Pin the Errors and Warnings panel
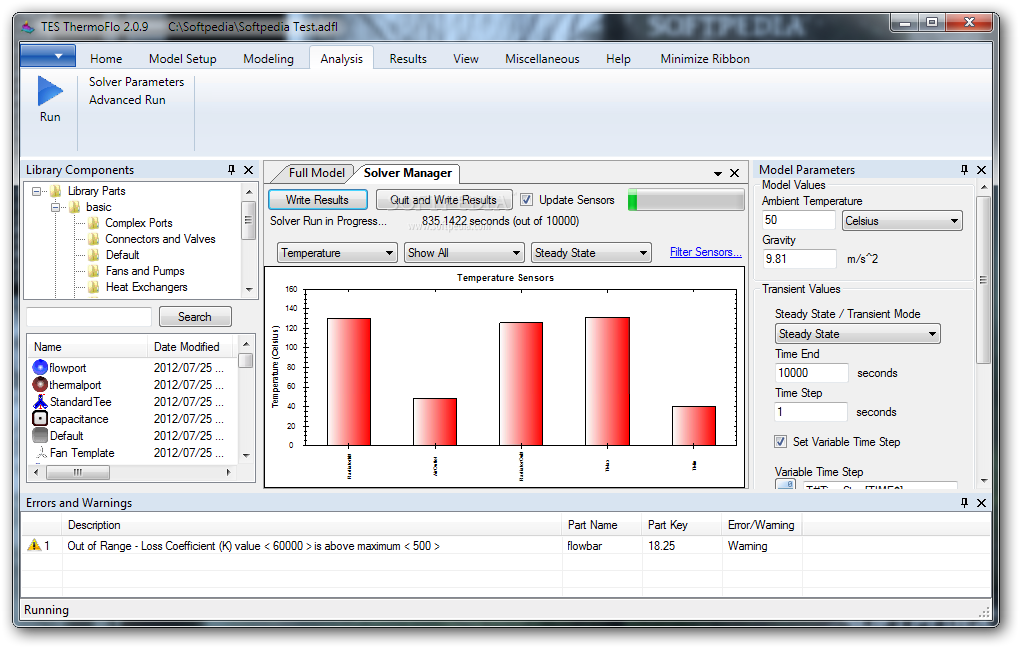 965,503
